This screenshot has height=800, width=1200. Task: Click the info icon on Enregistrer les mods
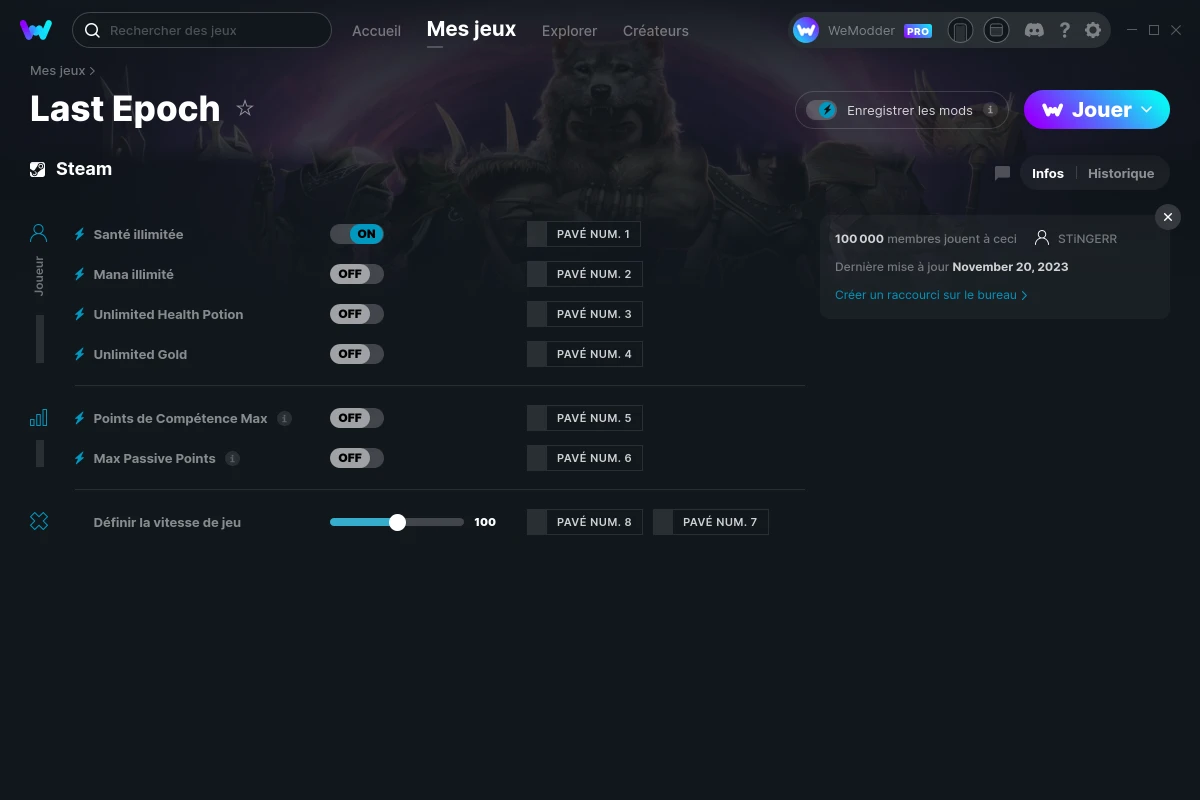[x=990, y=110]
